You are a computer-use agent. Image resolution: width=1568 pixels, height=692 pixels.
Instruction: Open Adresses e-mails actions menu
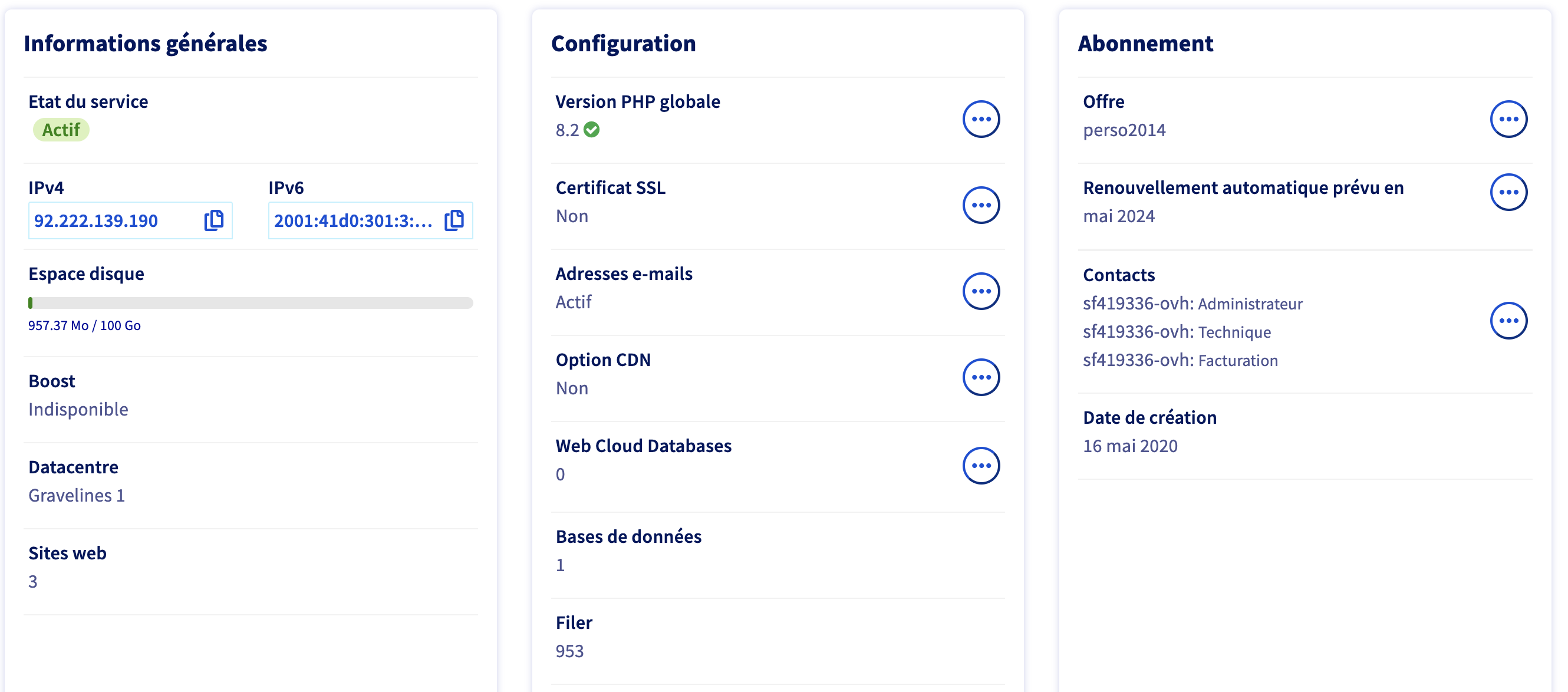[981, 291]
